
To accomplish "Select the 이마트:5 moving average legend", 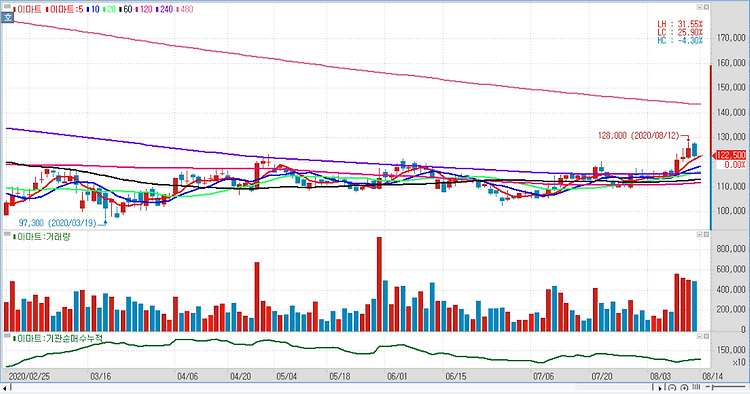I will (64, 9).
